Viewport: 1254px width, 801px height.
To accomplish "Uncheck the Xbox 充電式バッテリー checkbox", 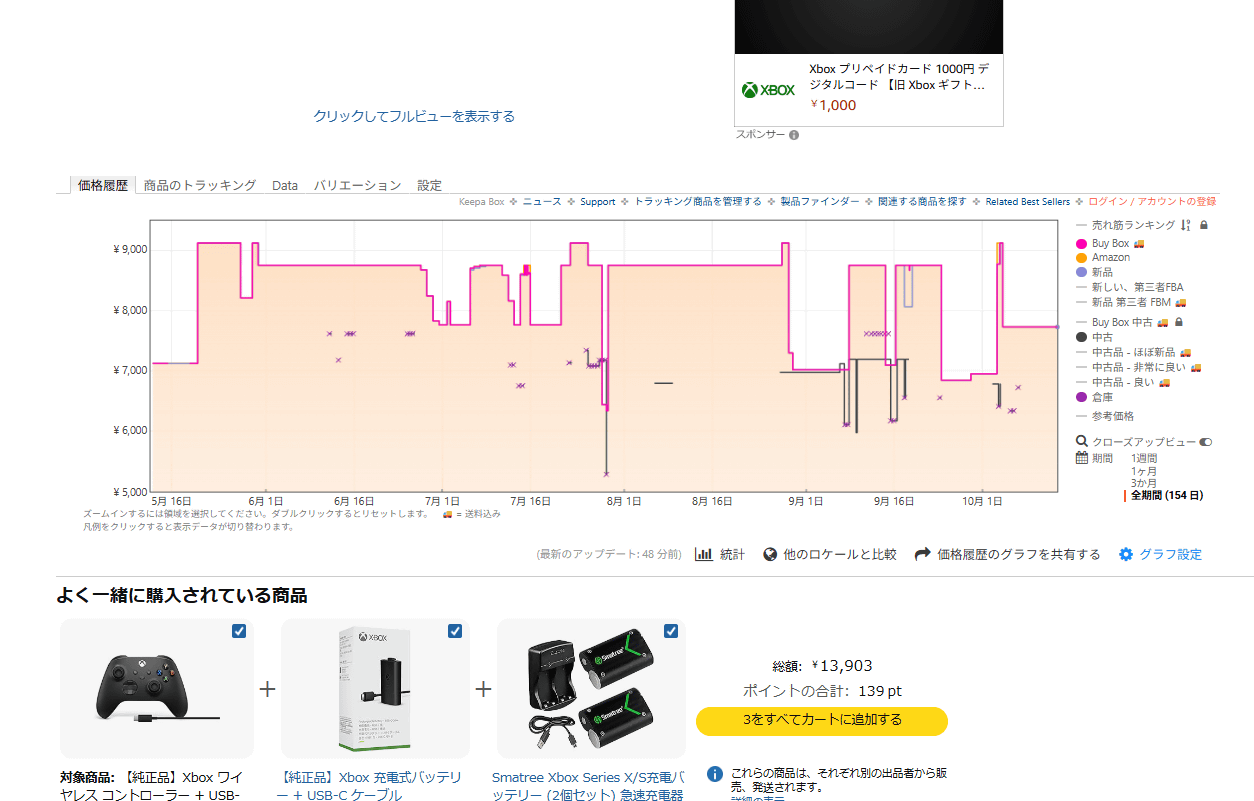I will 455,631.
